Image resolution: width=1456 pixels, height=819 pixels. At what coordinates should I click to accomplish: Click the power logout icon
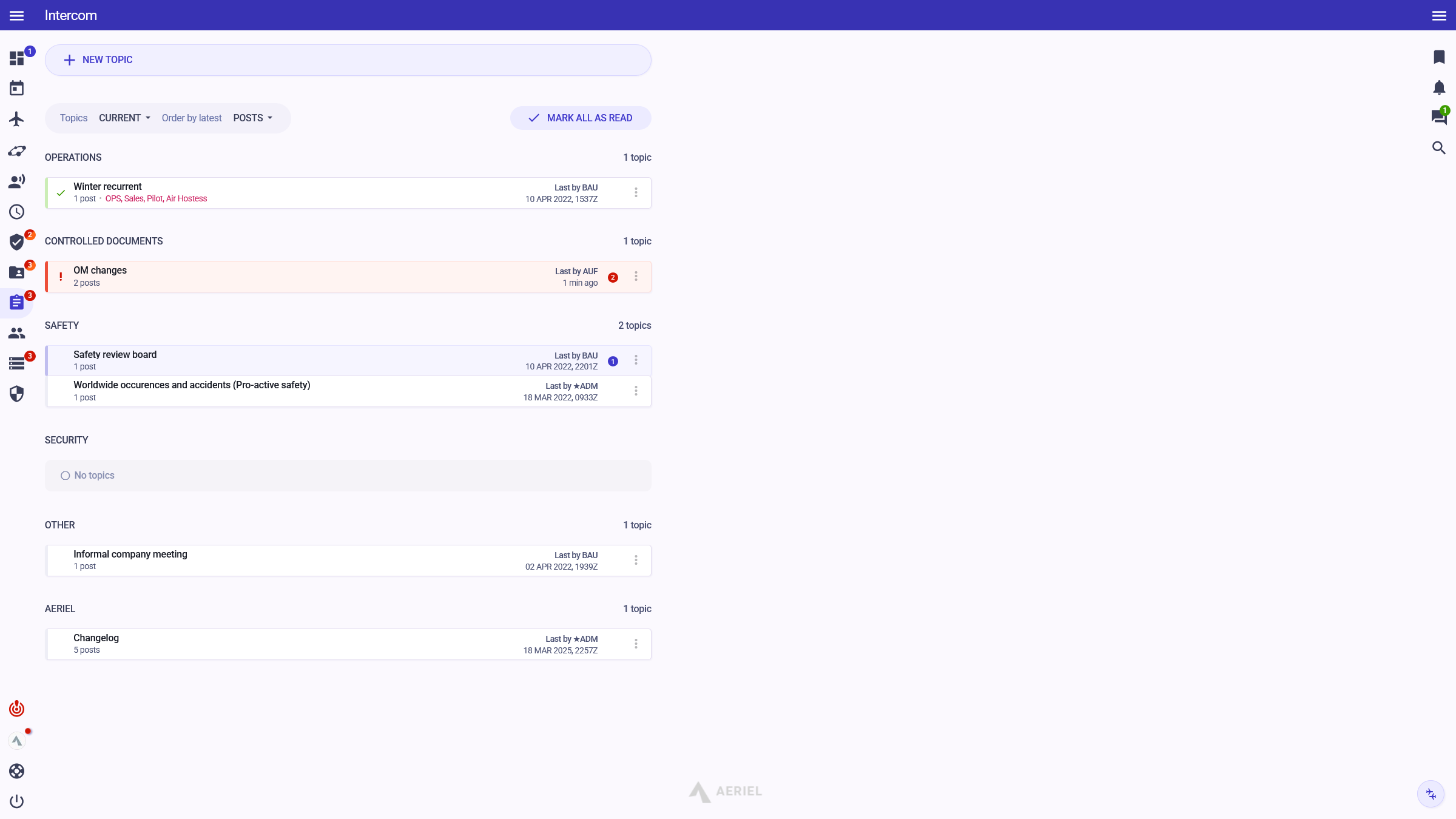coord(16,801)
